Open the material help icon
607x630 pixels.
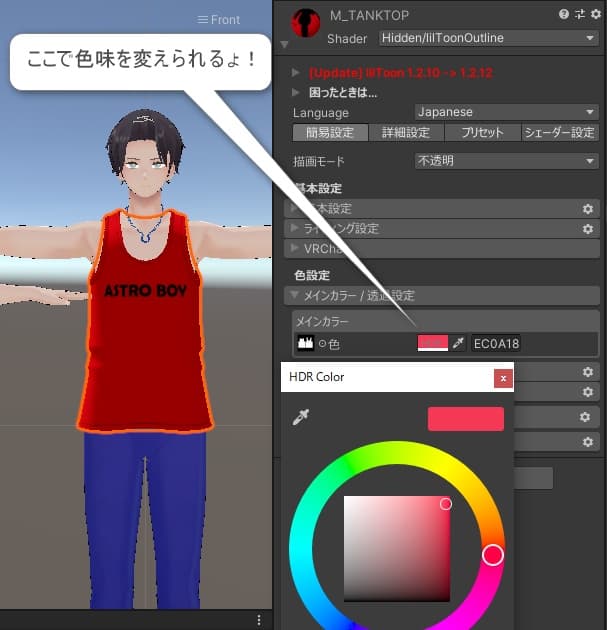point(564,14)
